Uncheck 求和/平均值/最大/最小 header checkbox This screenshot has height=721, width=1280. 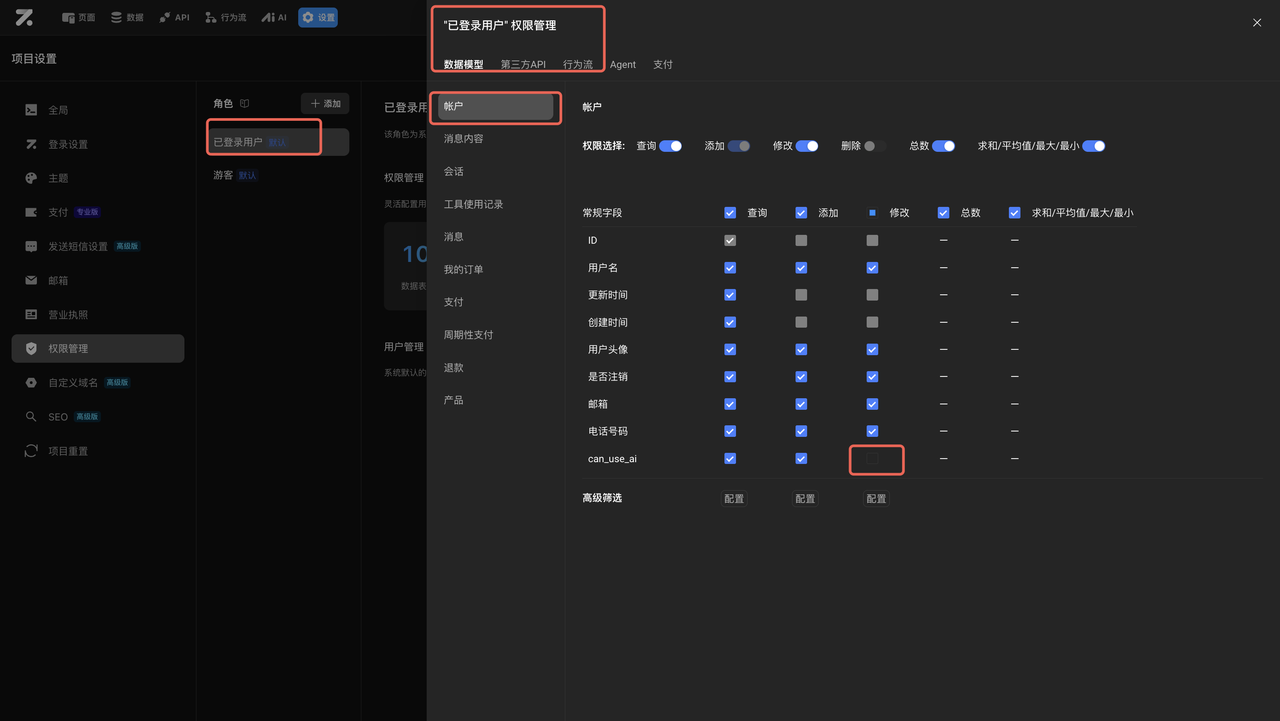coord(1015,213)
